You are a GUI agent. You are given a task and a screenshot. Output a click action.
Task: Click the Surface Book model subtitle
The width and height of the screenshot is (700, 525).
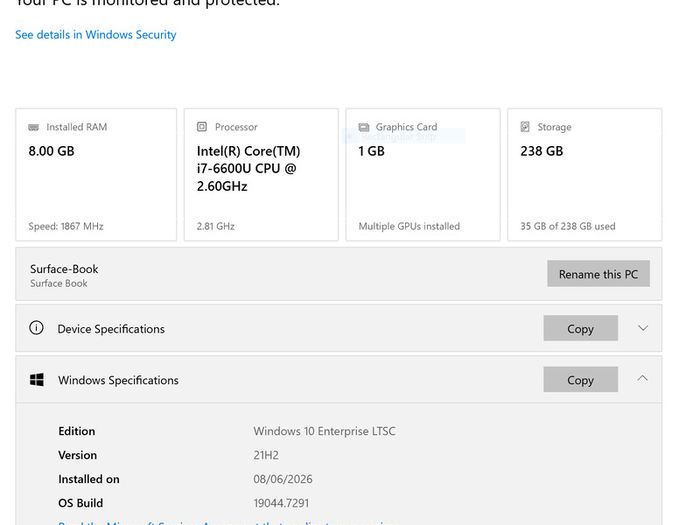pyautogui.click(x=58, y=283)
